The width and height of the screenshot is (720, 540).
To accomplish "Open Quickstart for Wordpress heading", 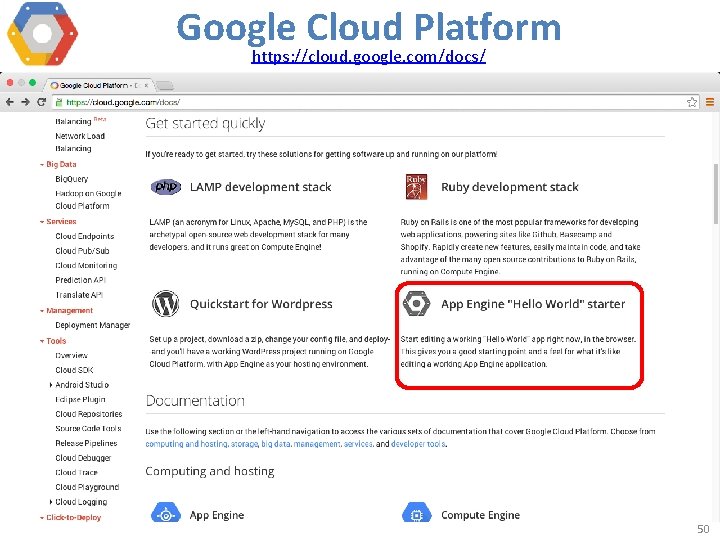I will [261, 304].
